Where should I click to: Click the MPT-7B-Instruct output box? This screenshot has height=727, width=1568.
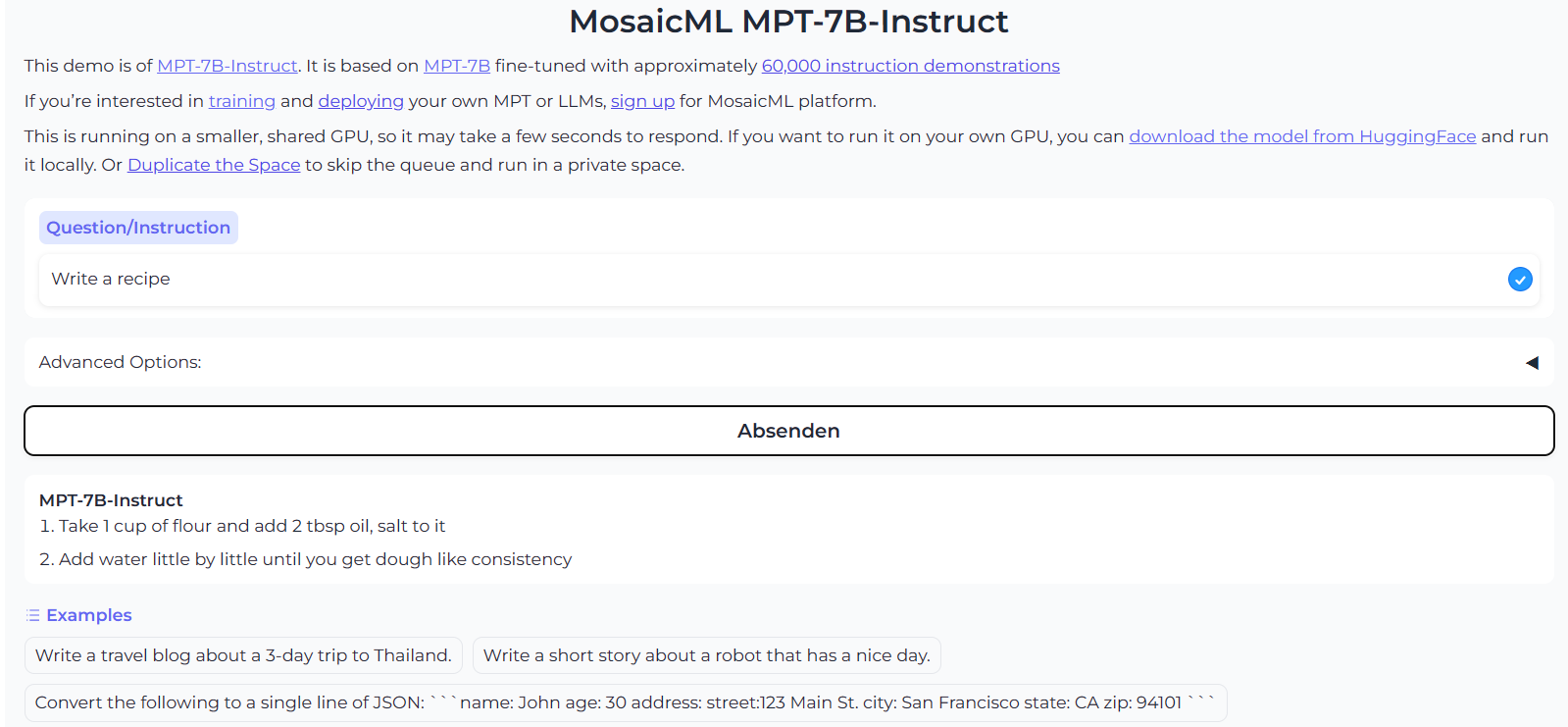click(x=788, y=530)
